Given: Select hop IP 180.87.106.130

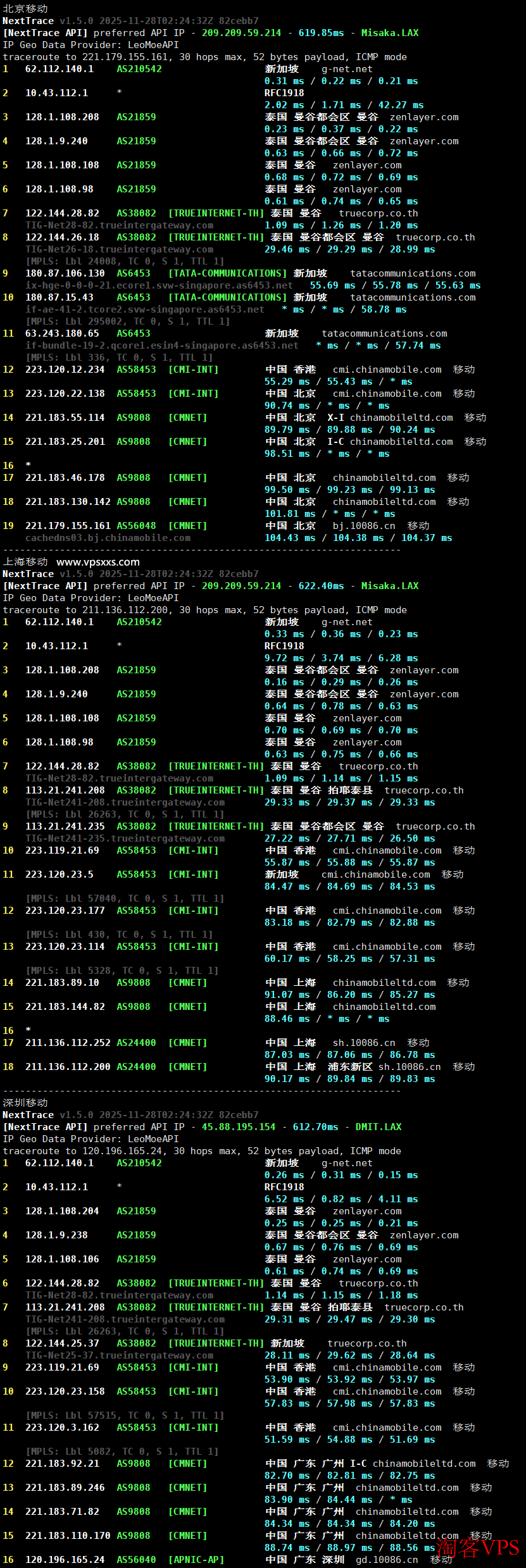Looking at the screenshot, I should tap(65, 273).
